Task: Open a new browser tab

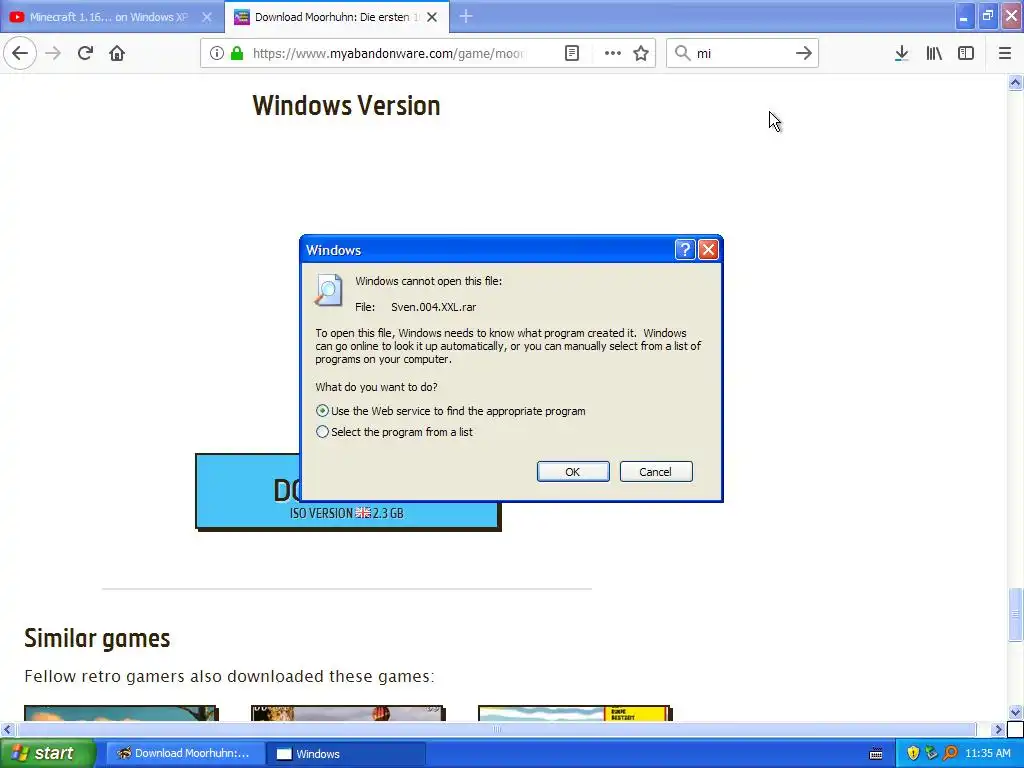Action: pos(466,16)
